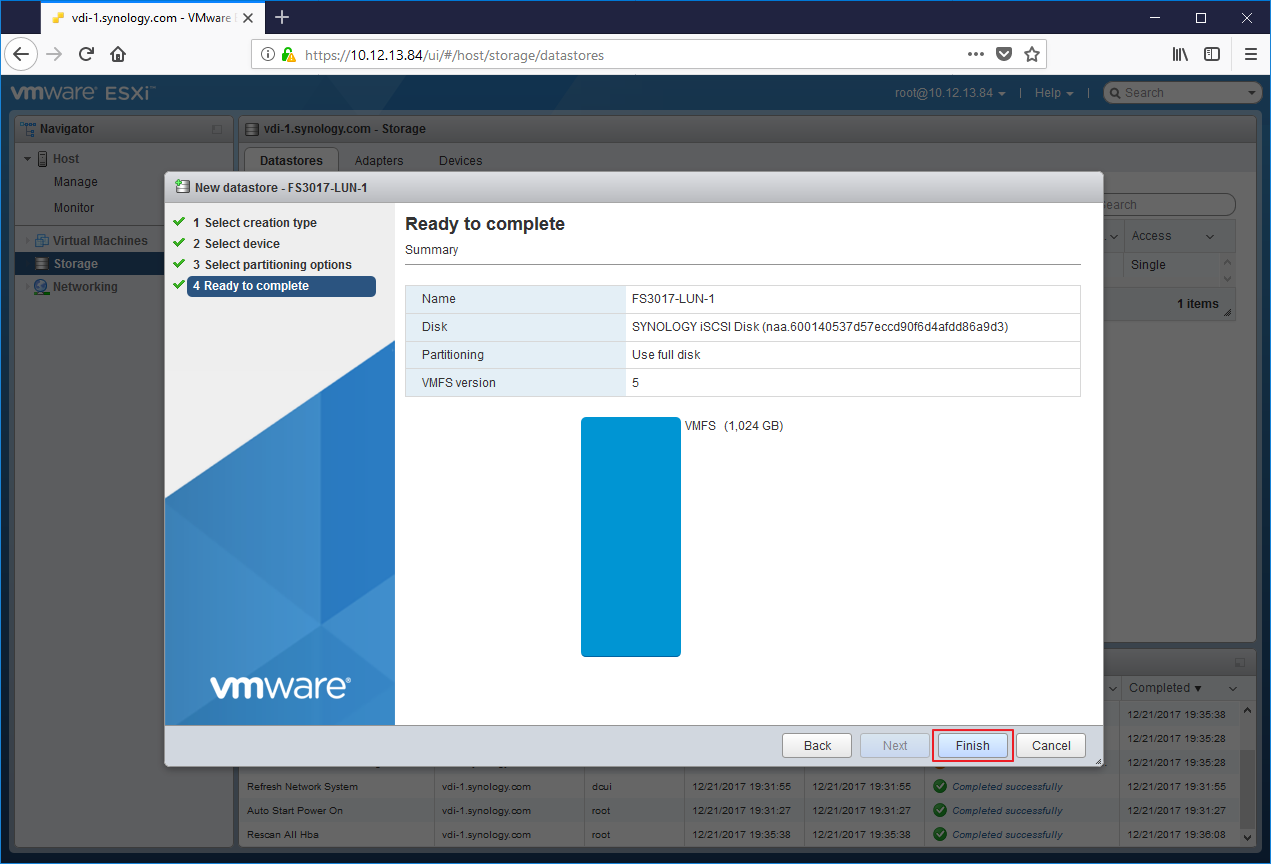Click the New datastore dialog icon
The width and height of the screenshot is (1271, 864).
[182, 187]
